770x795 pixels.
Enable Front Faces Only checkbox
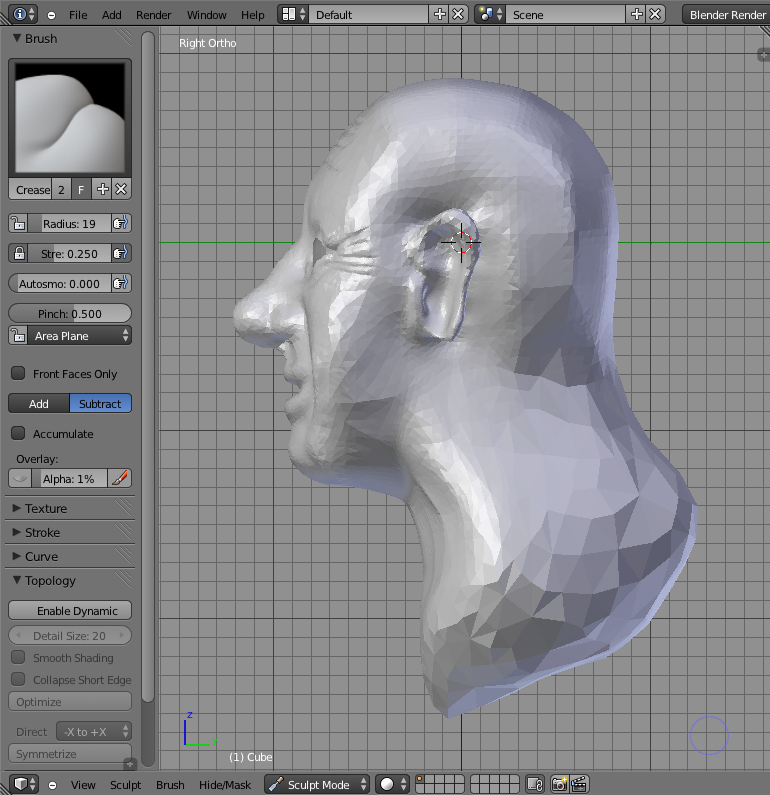(18, 374)
